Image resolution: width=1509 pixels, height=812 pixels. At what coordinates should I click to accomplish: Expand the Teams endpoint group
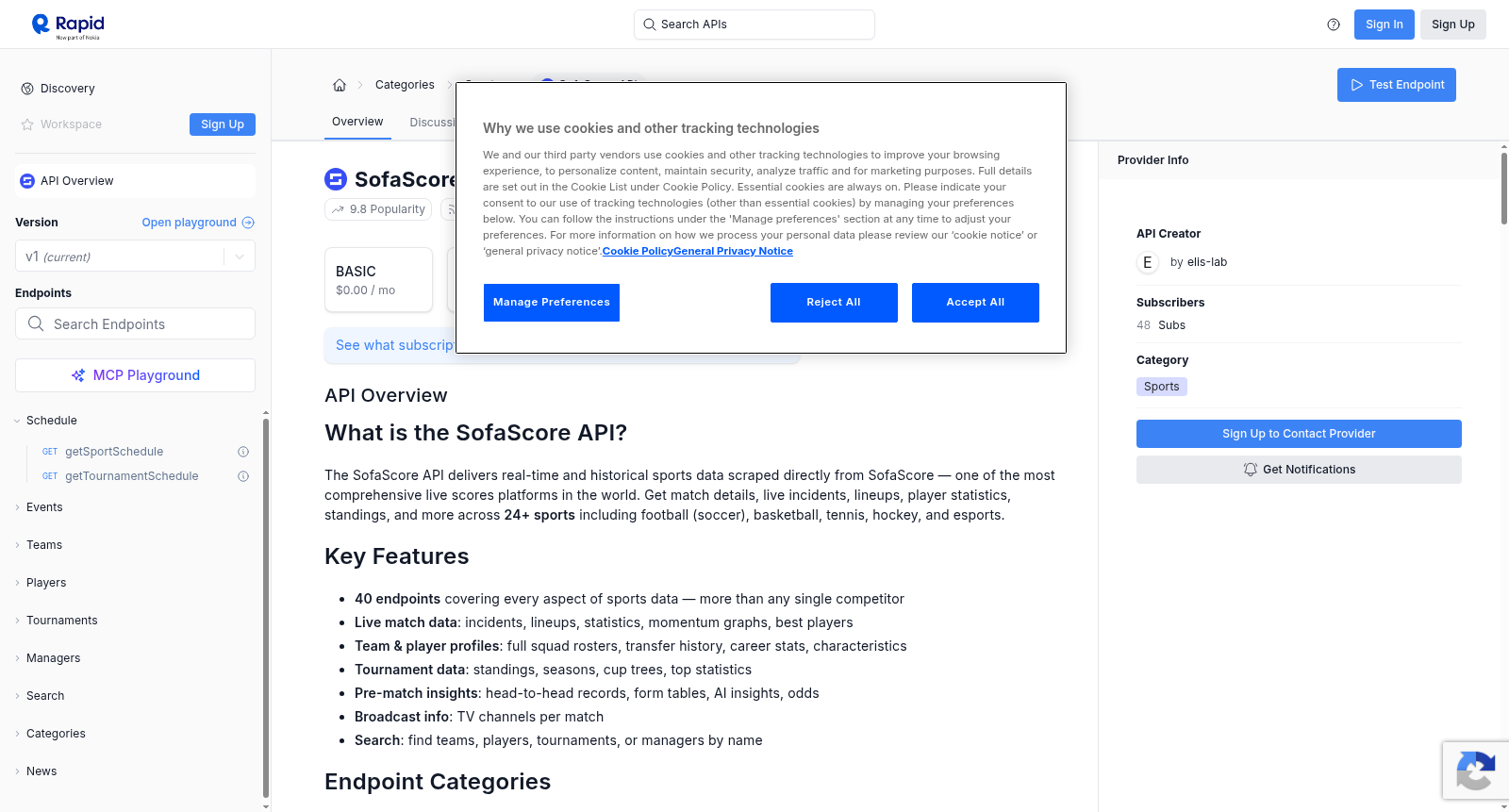click(18, 545)
